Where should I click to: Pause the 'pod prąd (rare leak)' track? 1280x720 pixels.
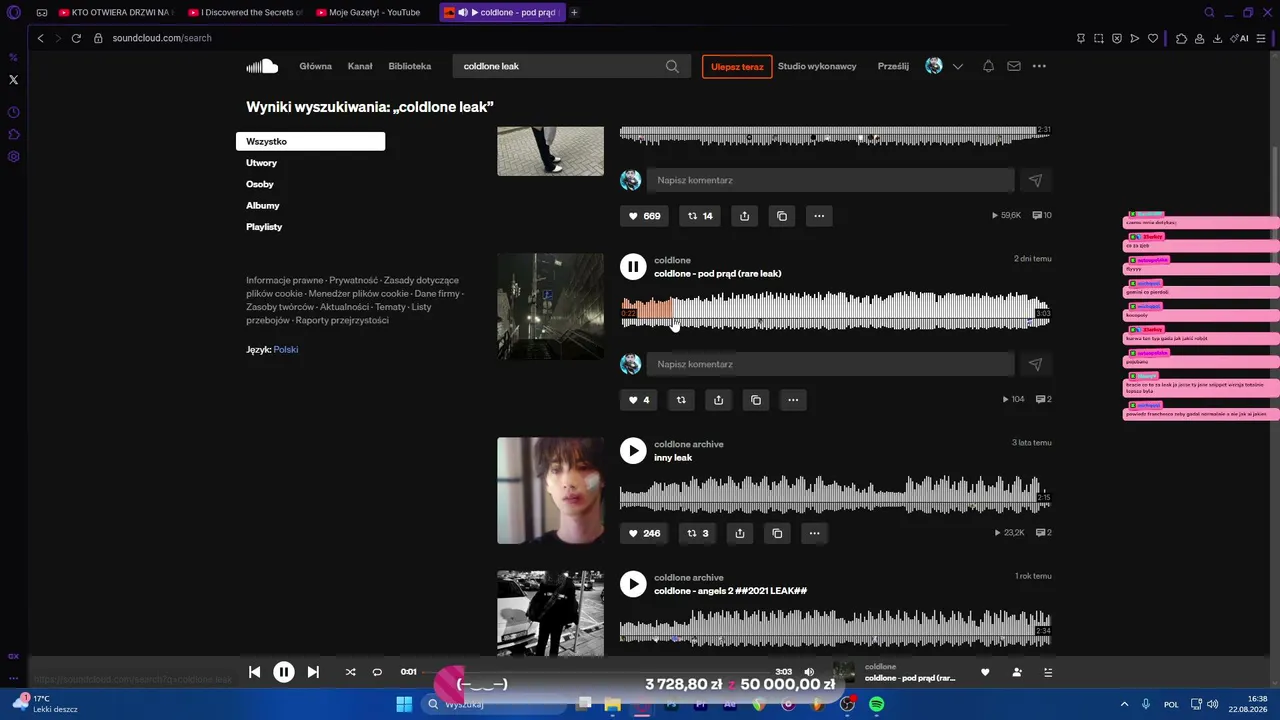pyautogui.click(x=633, y=266)
